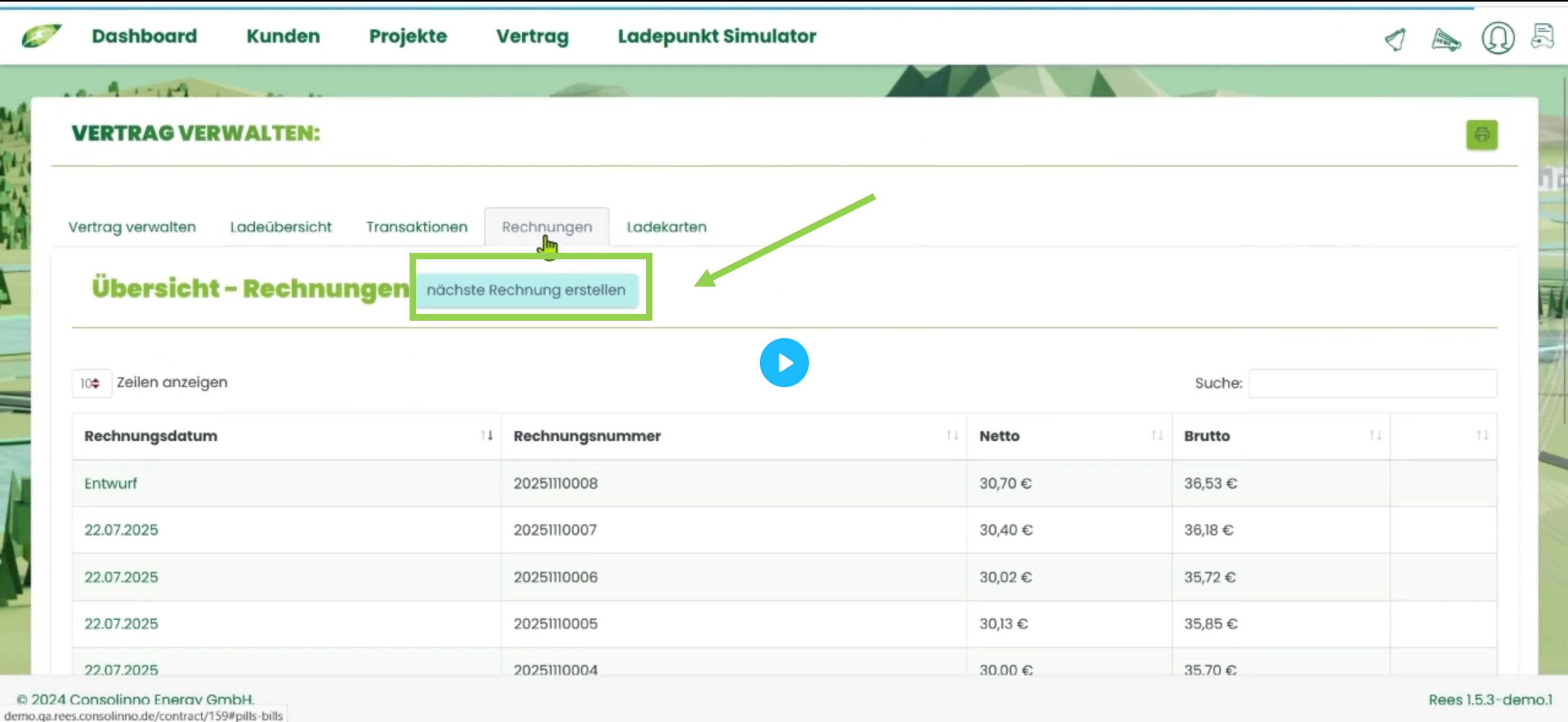Open Dashboard in the top navigation

144,36
